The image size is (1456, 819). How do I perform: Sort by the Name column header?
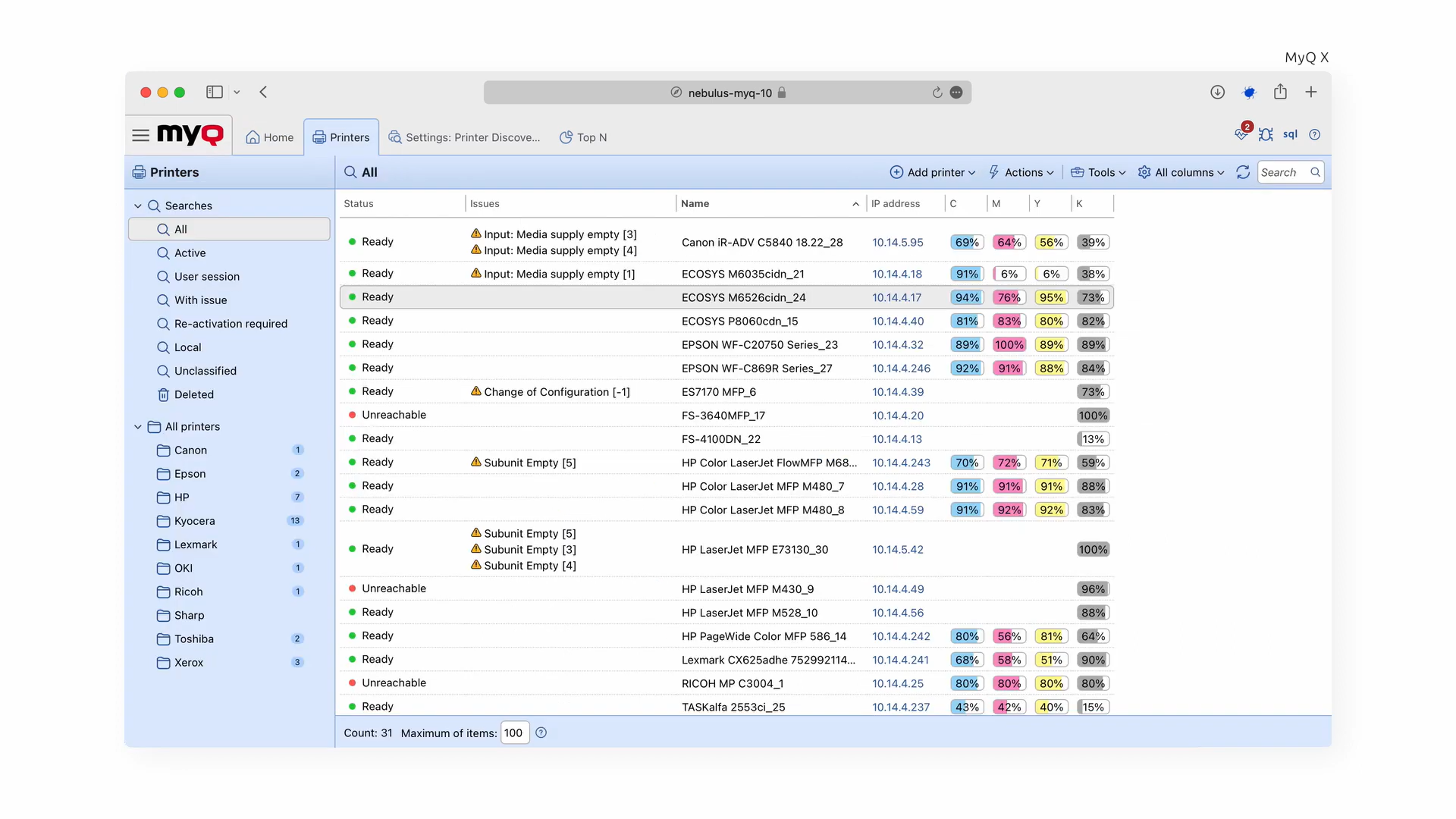click(x=770, y=203)
